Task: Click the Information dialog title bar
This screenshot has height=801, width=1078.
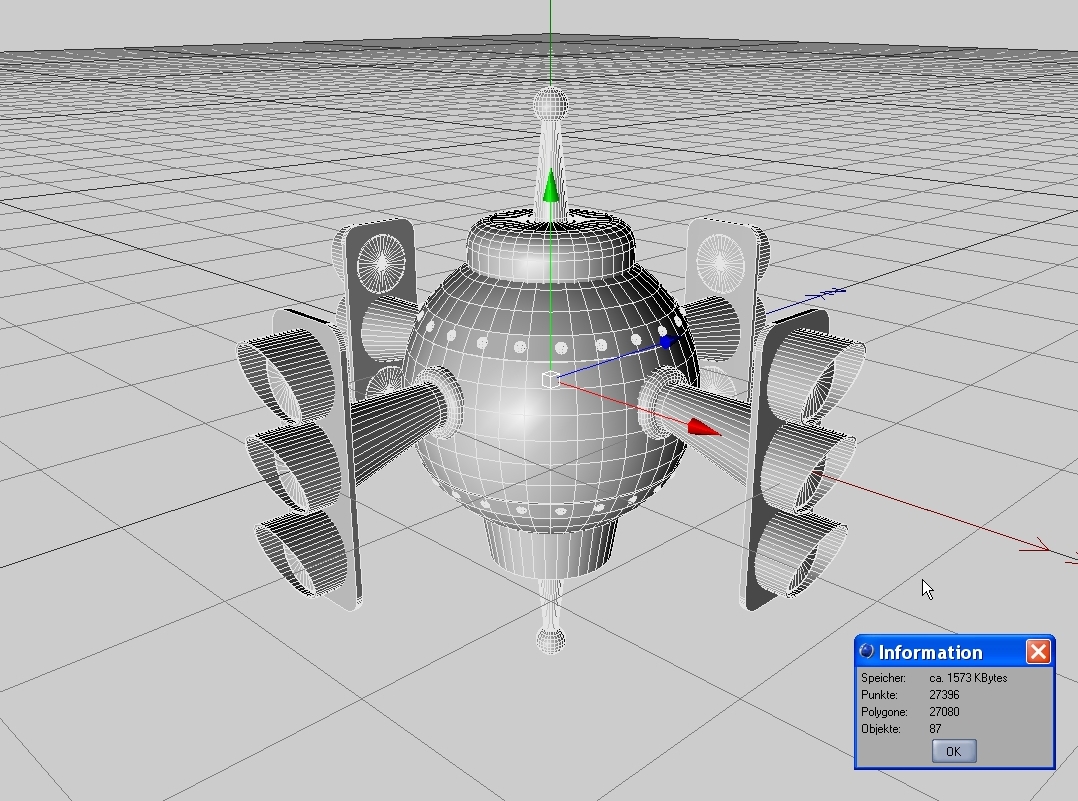Action: (x=940, y=652)
